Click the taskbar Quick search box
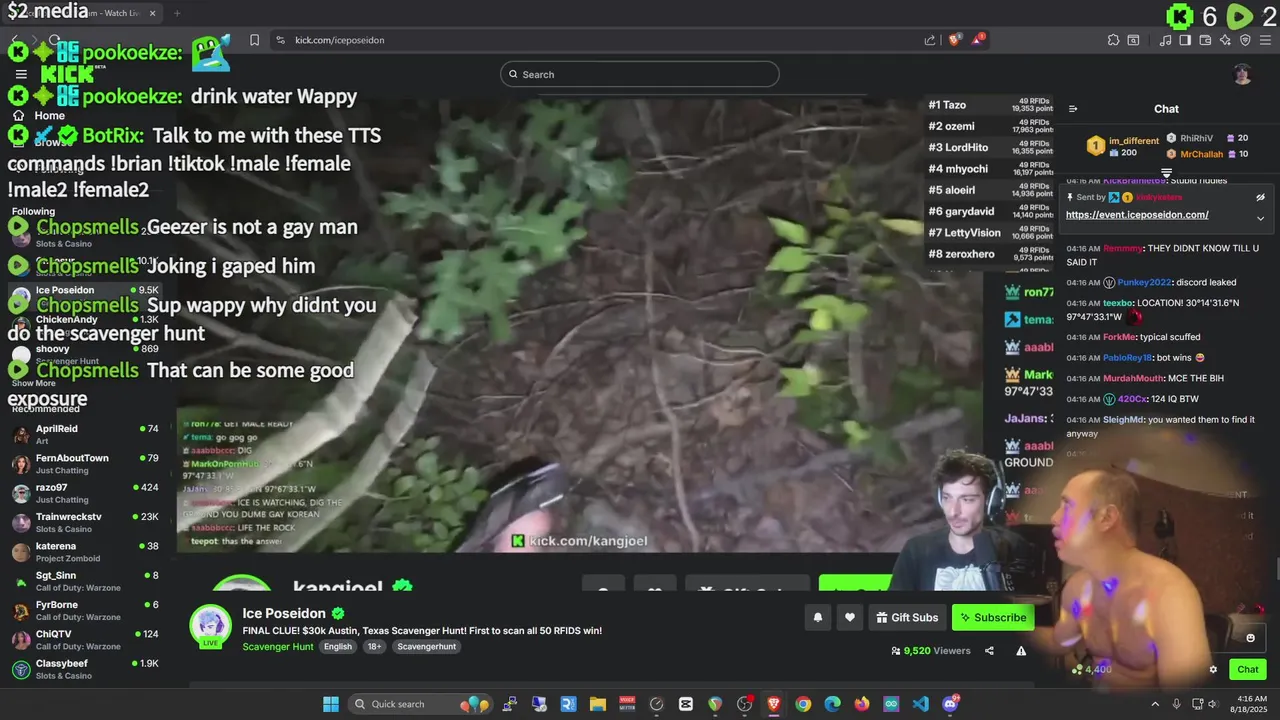Image resolution: width=1280 pixels, height=720 pixels. (420, 704)
